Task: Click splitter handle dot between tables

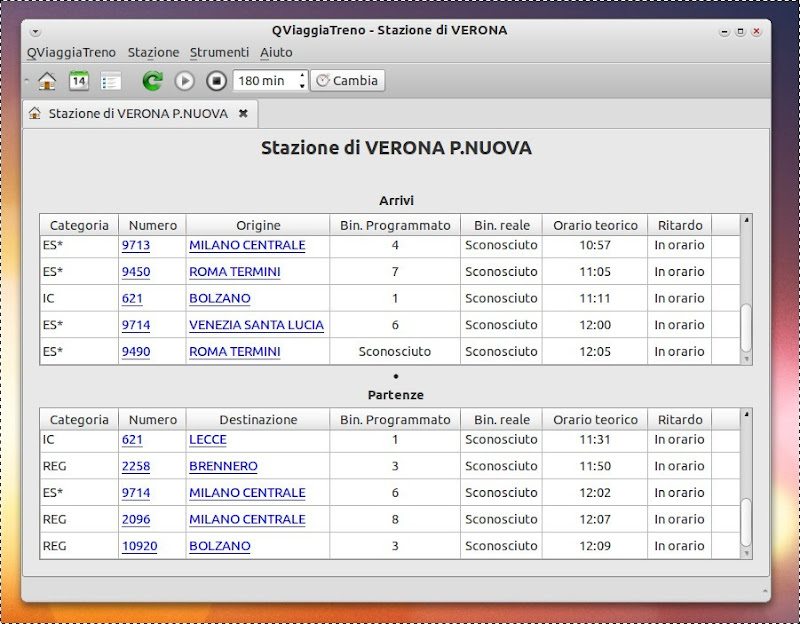Action: [x=396, y=377]
